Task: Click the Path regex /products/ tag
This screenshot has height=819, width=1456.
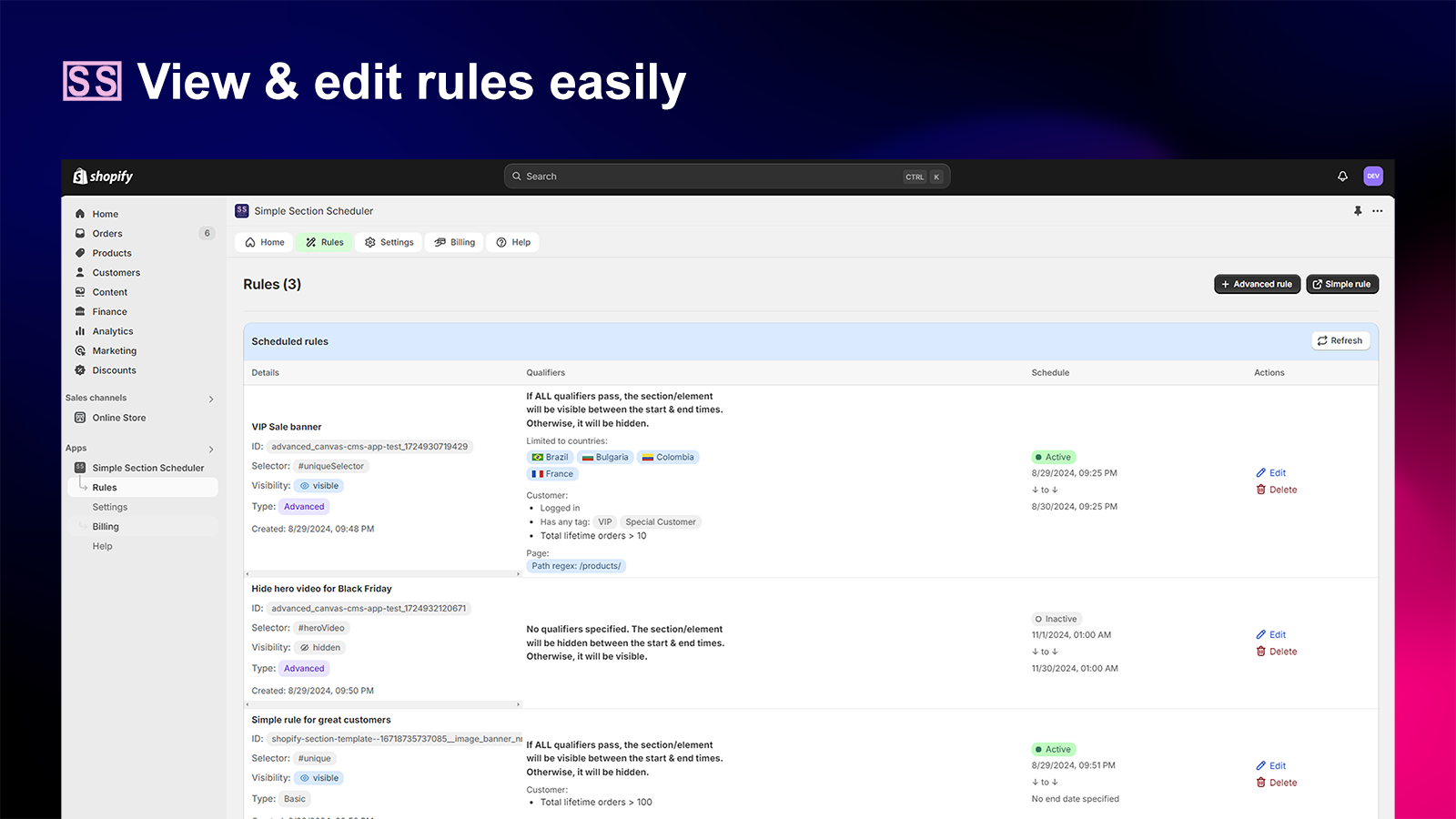Action: pos(576,566)
